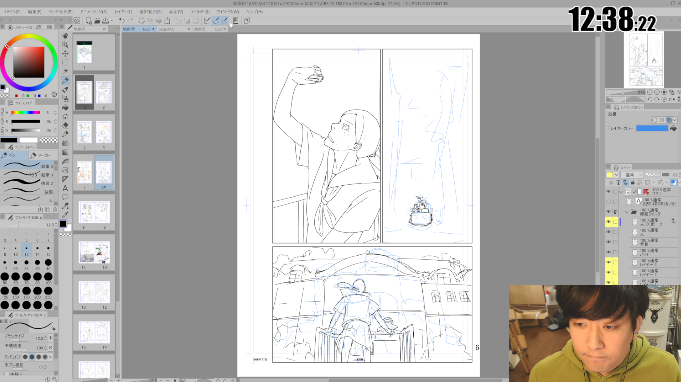Click the hue slider in Color Slider palette
681x382 pixels.
[26, 112]
